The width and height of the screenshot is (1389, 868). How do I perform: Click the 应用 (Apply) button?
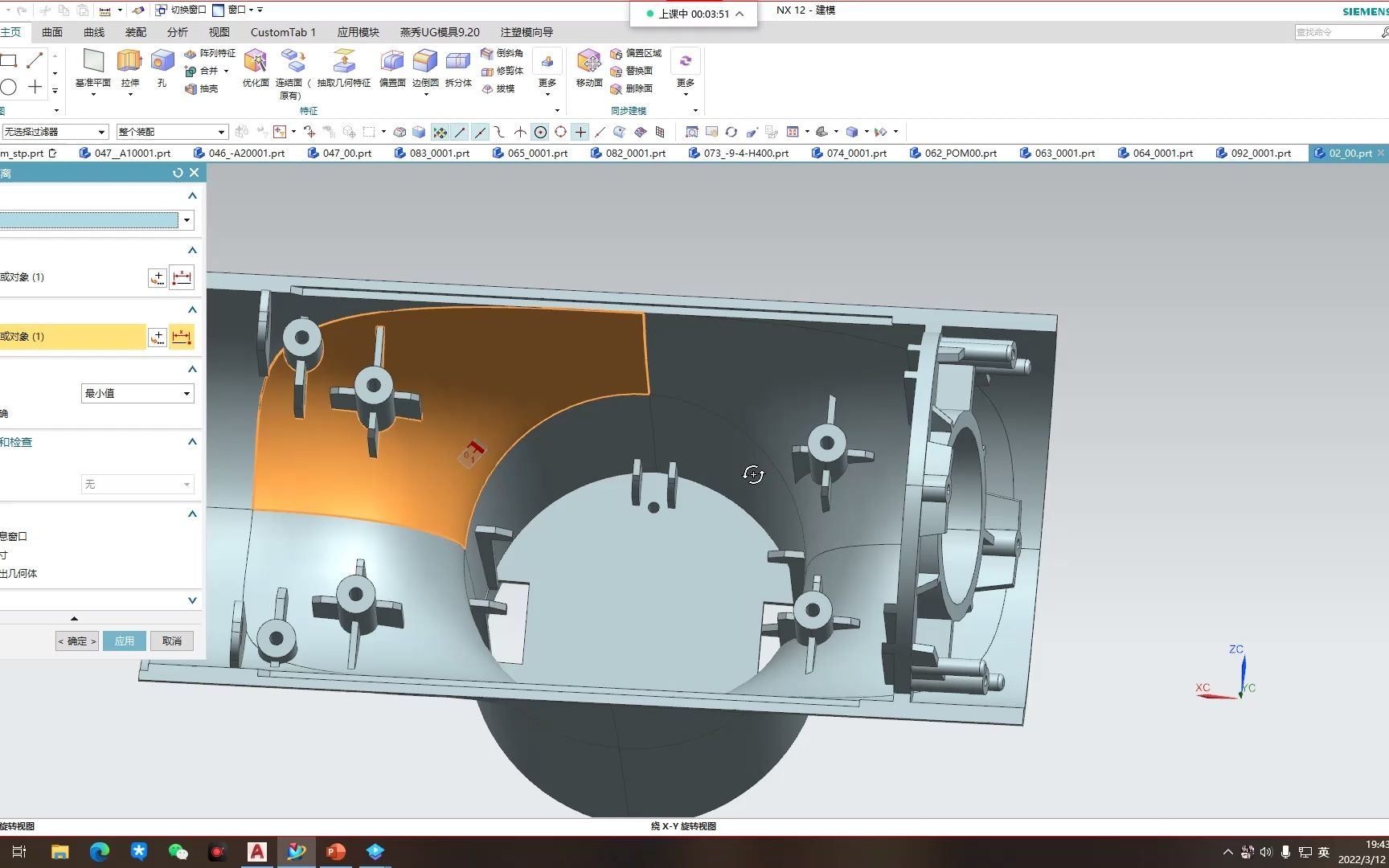pyautogui.click(x=125, y=641)
